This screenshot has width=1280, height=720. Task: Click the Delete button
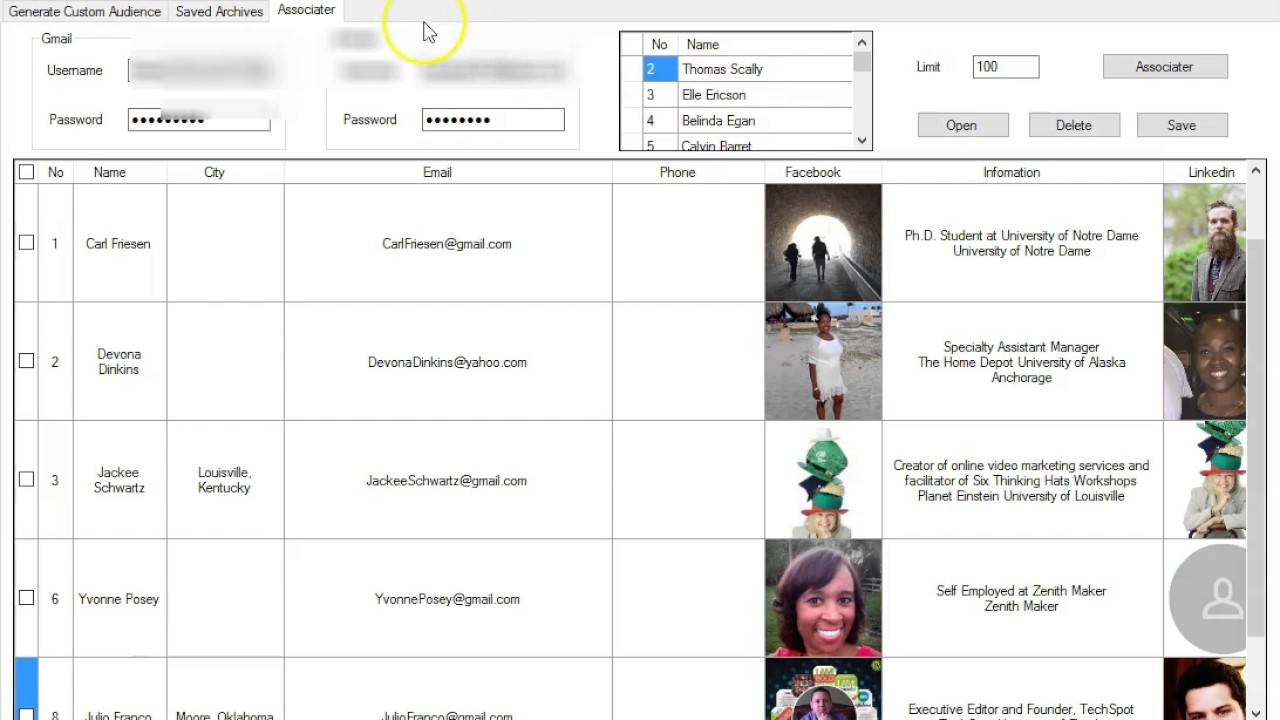[1073, 125]
